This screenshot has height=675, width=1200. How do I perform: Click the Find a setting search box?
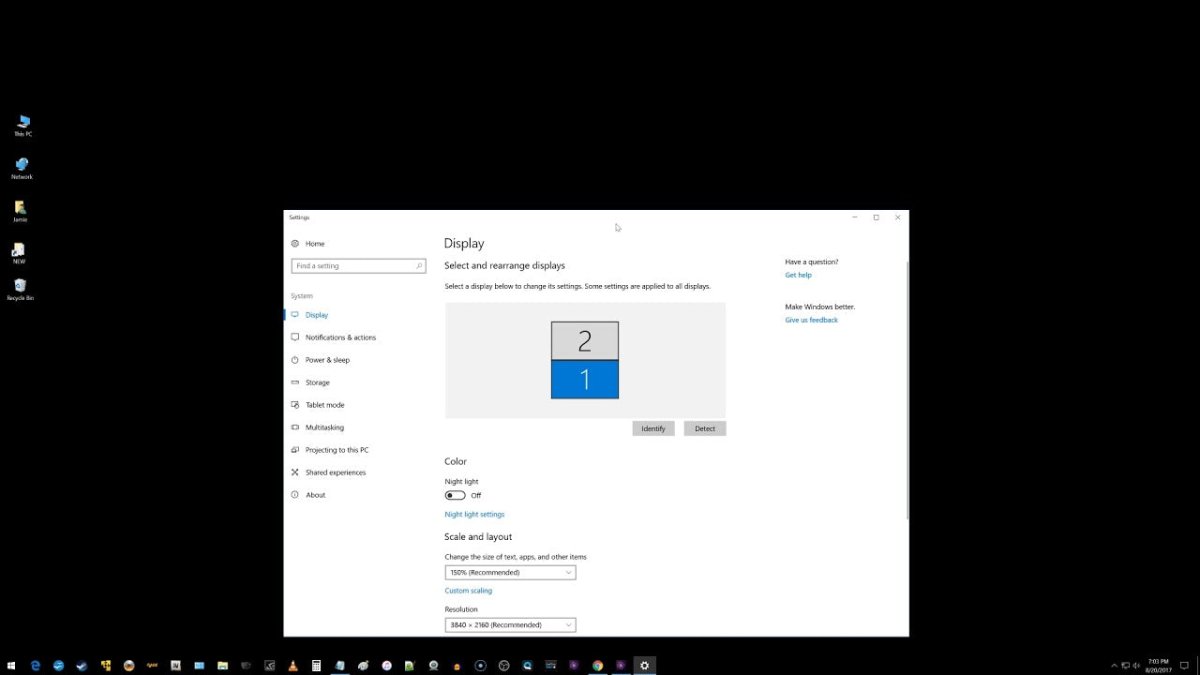[x=358, y=265]
